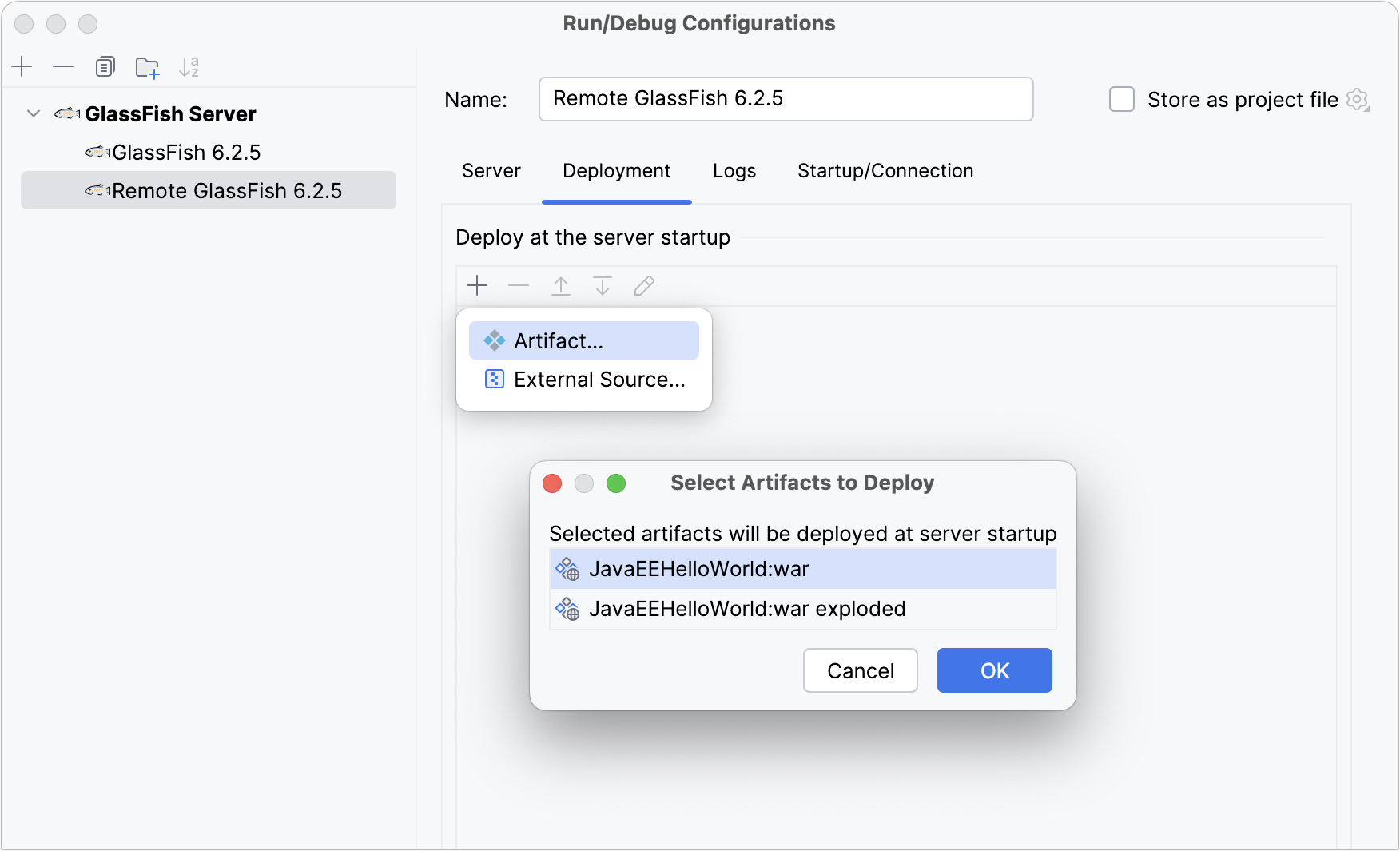The image size is (1400, 851).
Task: Move deployment item up
Action: (561, 285)
